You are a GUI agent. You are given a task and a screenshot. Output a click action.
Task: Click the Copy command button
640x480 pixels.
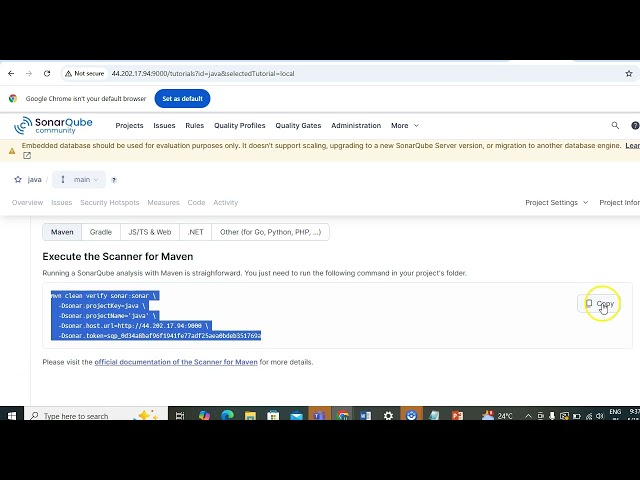click(599, 303)
